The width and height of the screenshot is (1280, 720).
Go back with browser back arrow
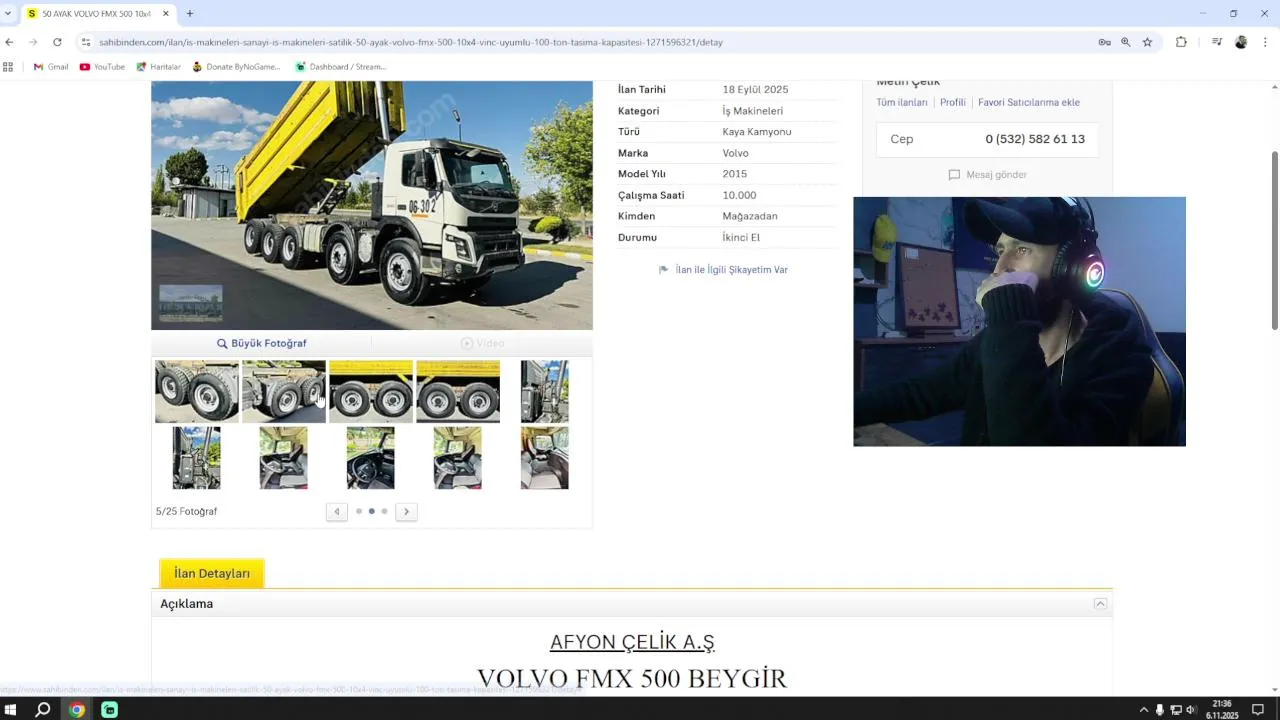click(x=9, y=42)
